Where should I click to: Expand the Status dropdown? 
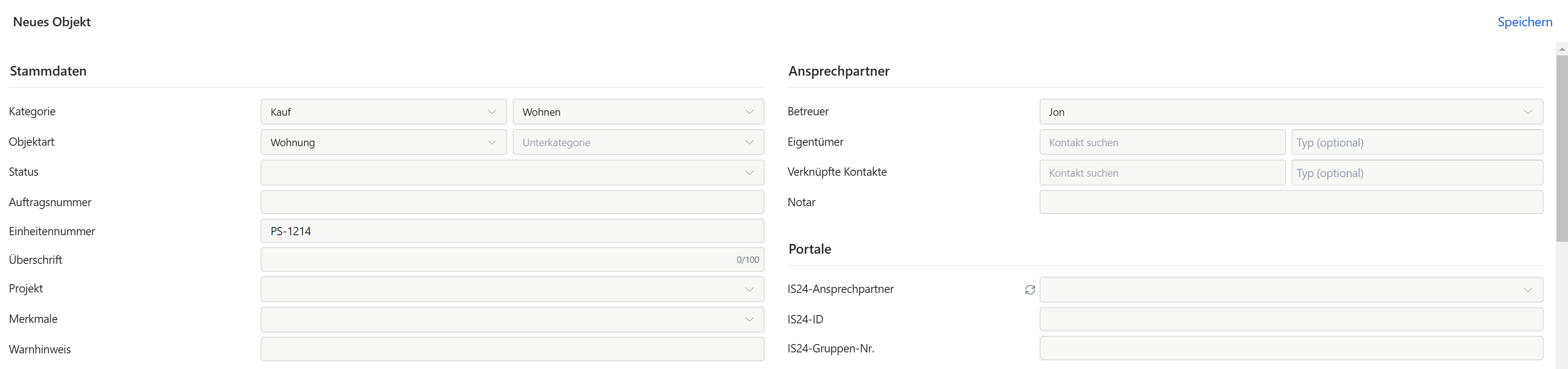point(512,173)
